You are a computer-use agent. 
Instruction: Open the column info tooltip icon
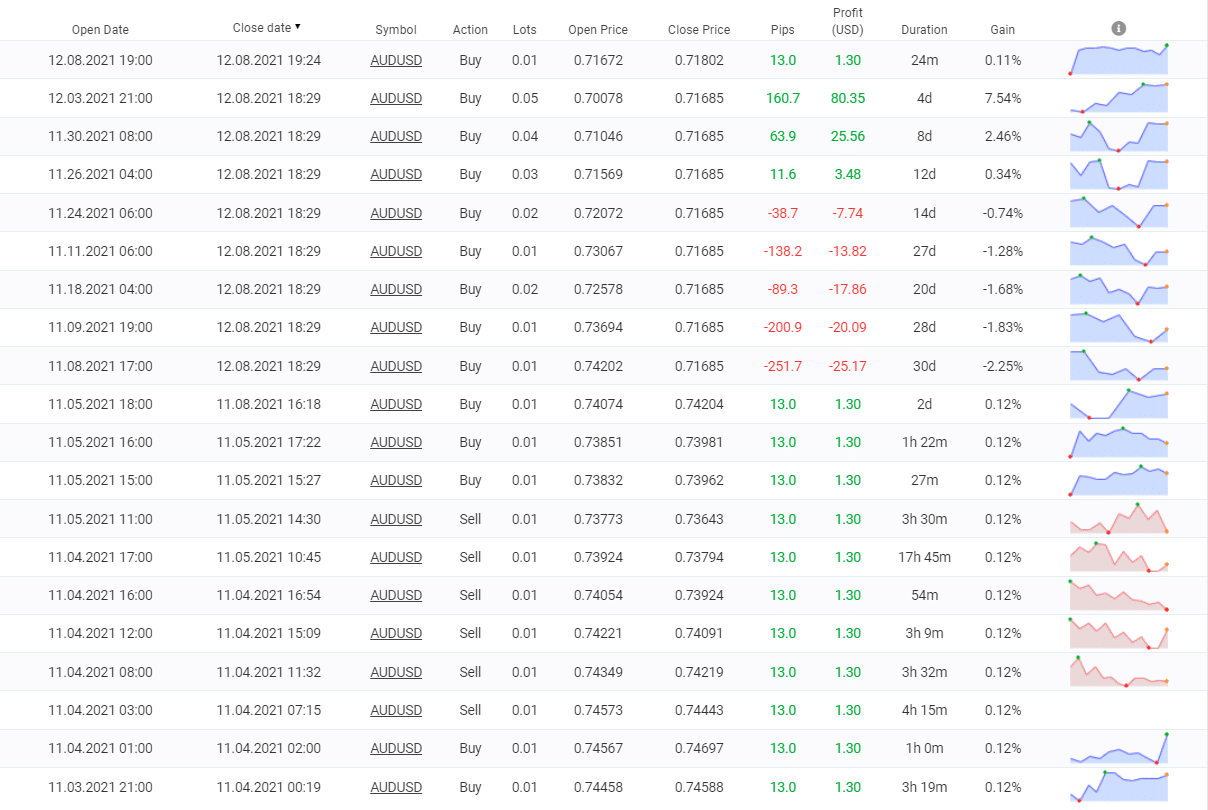[1118, 28]
